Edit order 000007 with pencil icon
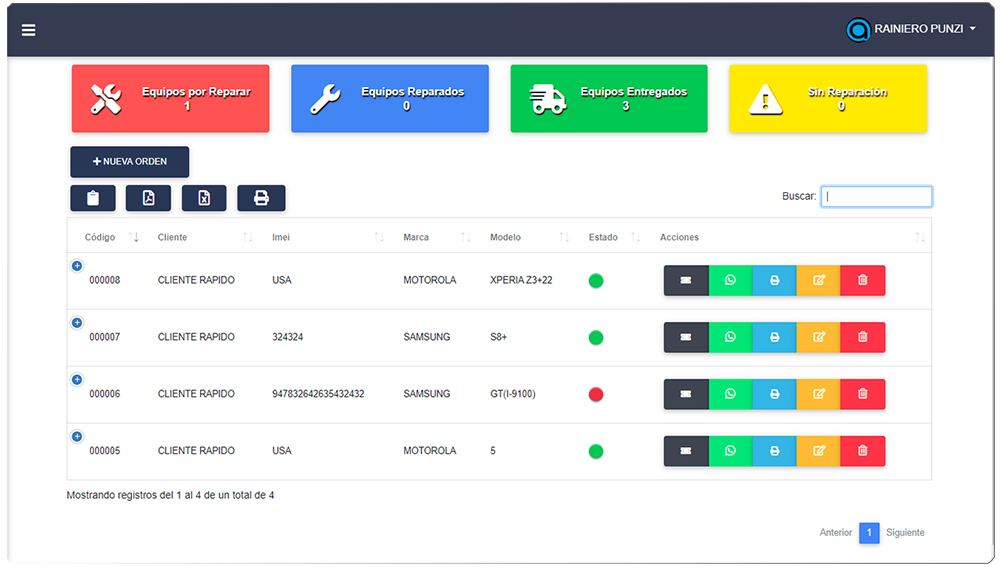The height and width of the screenshot is (567, 1000). coord(818,337)
